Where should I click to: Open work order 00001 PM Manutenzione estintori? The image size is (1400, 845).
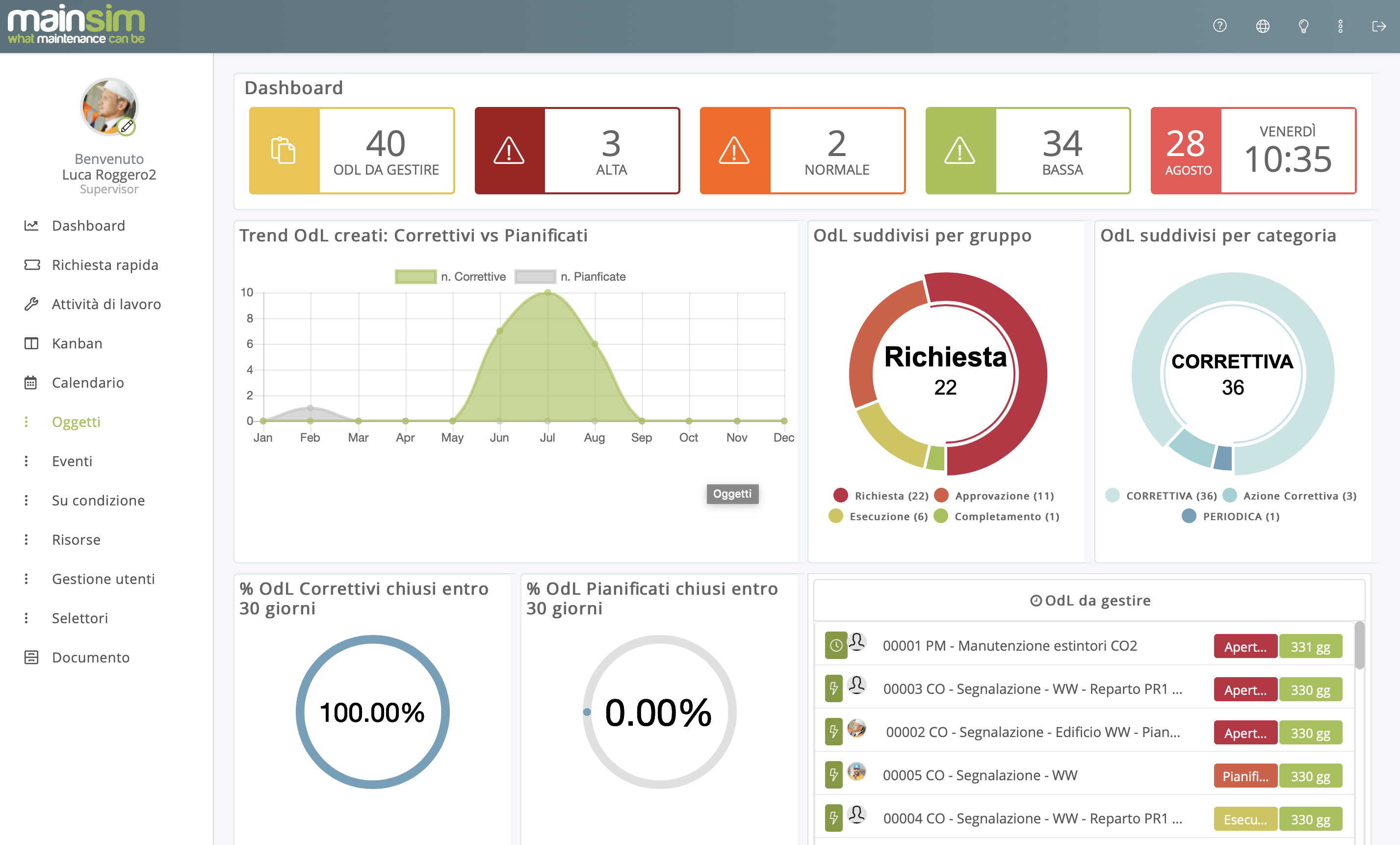click(1009, 646)
